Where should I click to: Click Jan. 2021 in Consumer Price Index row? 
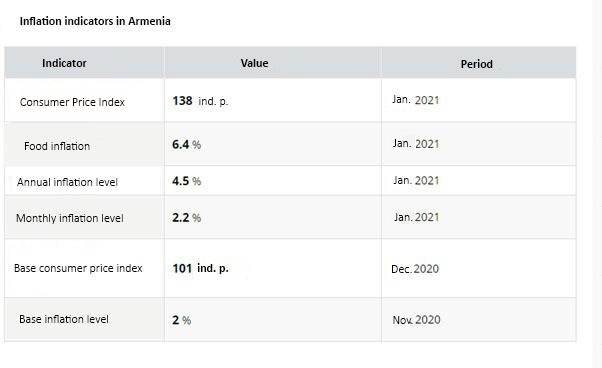click(415, 100)
